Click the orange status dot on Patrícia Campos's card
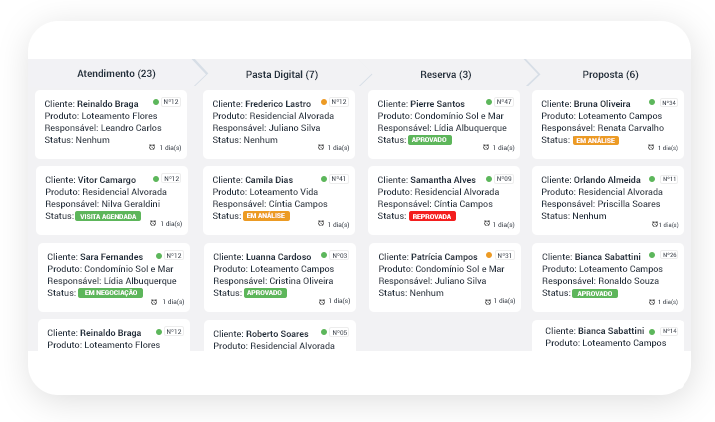Screen dimensions: 715x422 click(489, 255)
